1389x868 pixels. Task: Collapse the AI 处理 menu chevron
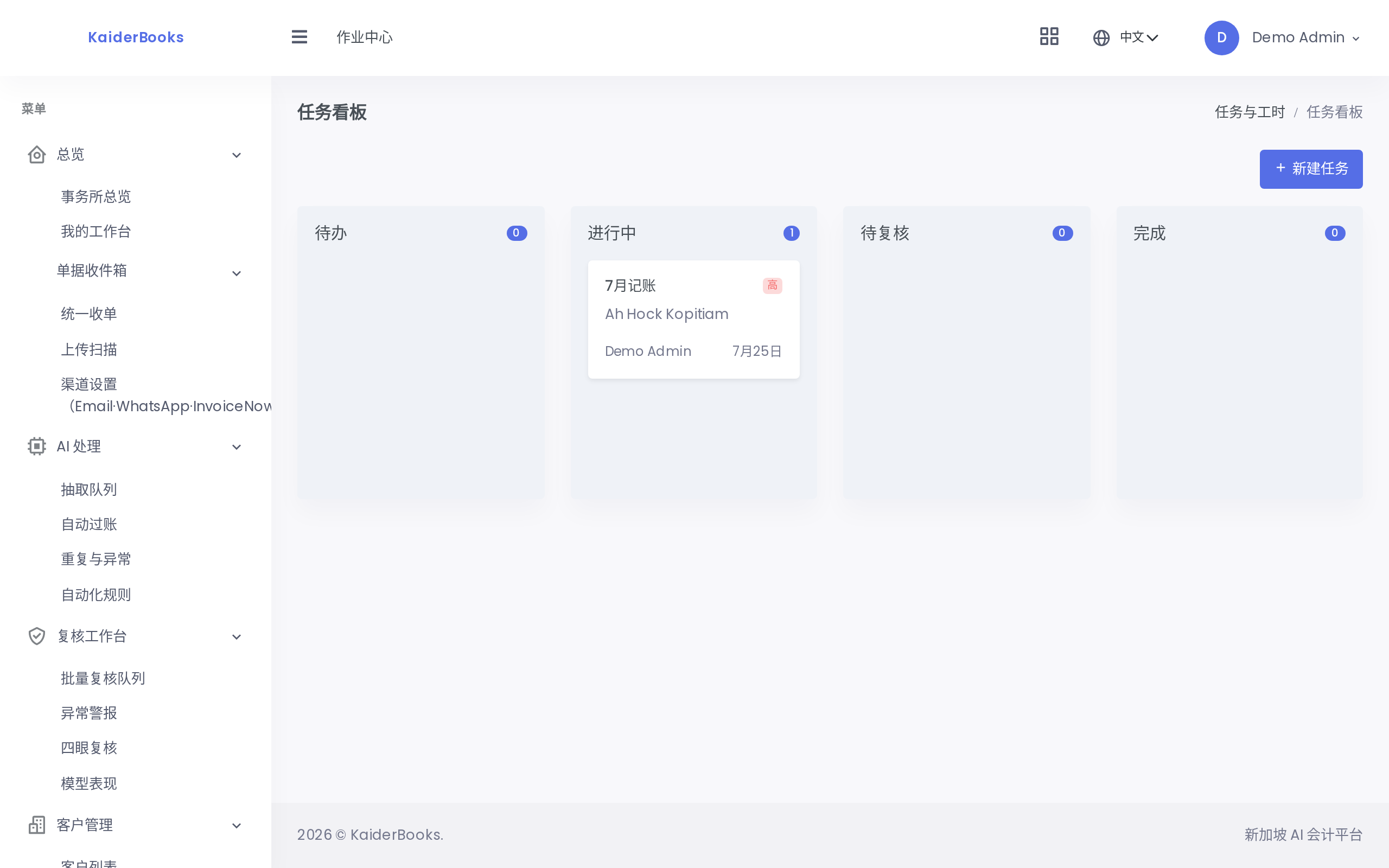(237, 446)
